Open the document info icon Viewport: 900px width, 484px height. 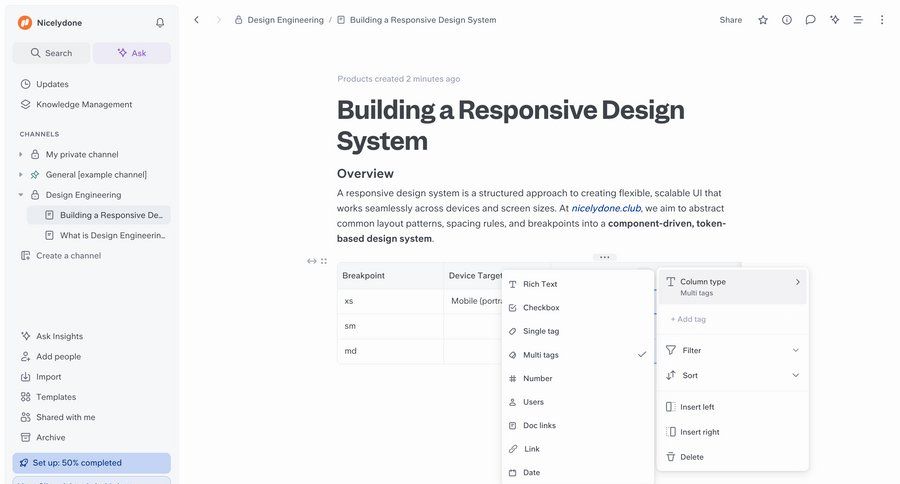pyautogui.click(x=787, y=20)
